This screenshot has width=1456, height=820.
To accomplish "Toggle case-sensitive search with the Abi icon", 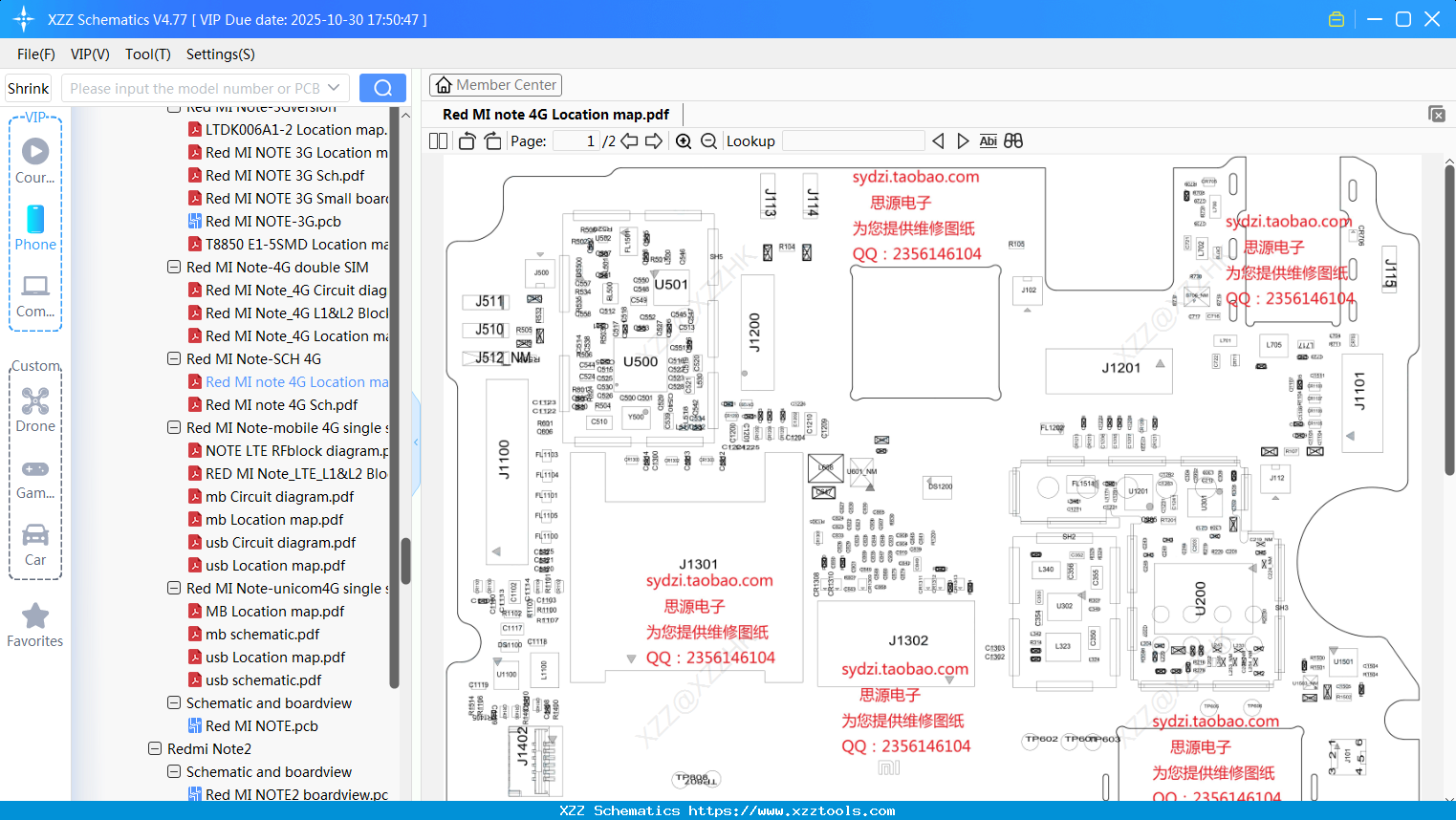I will (x=988, y=140).
